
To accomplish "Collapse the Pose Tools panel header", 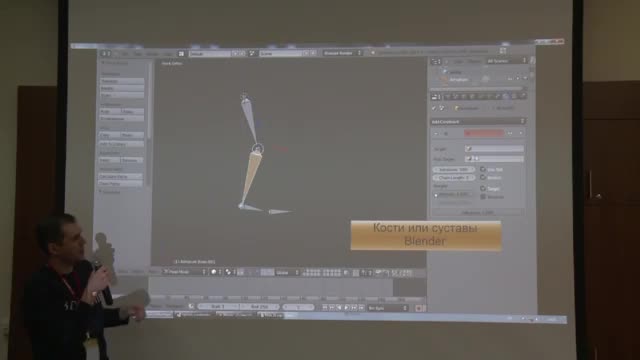I will 114,63.
